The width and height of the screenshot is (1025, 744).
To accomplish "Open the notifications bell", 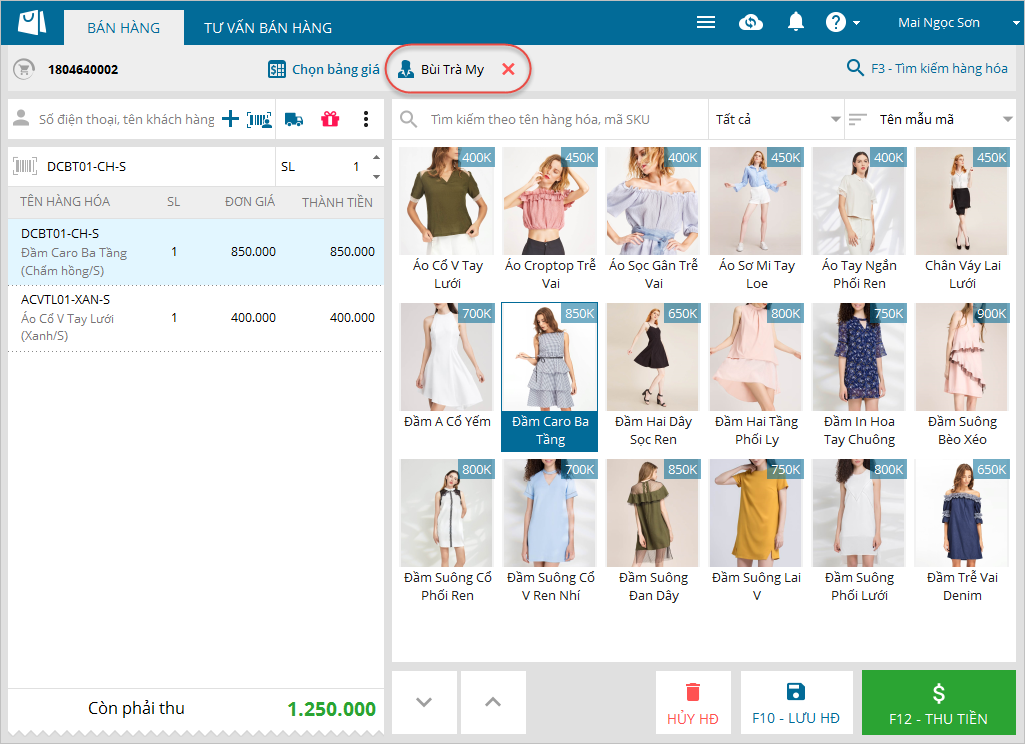I will click(796, 22).
